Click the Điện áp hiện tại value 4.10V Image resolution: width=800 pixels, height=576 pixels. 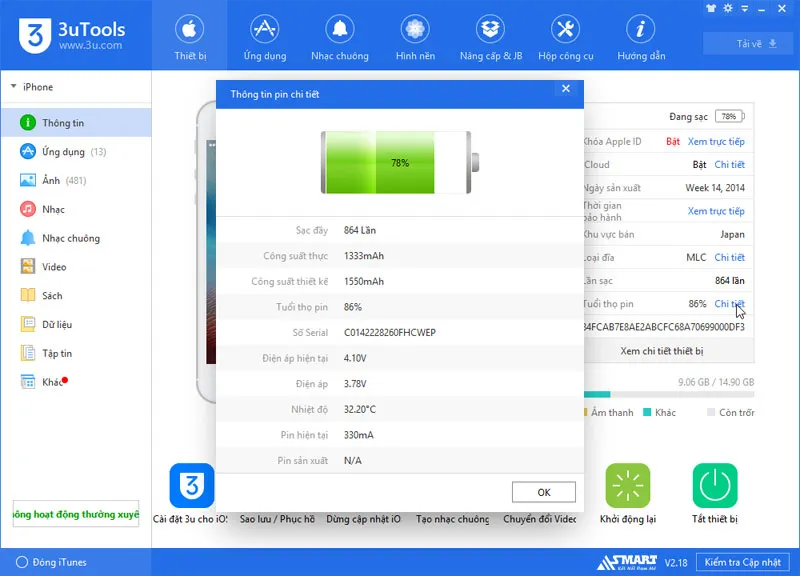(x=355, y=358)
